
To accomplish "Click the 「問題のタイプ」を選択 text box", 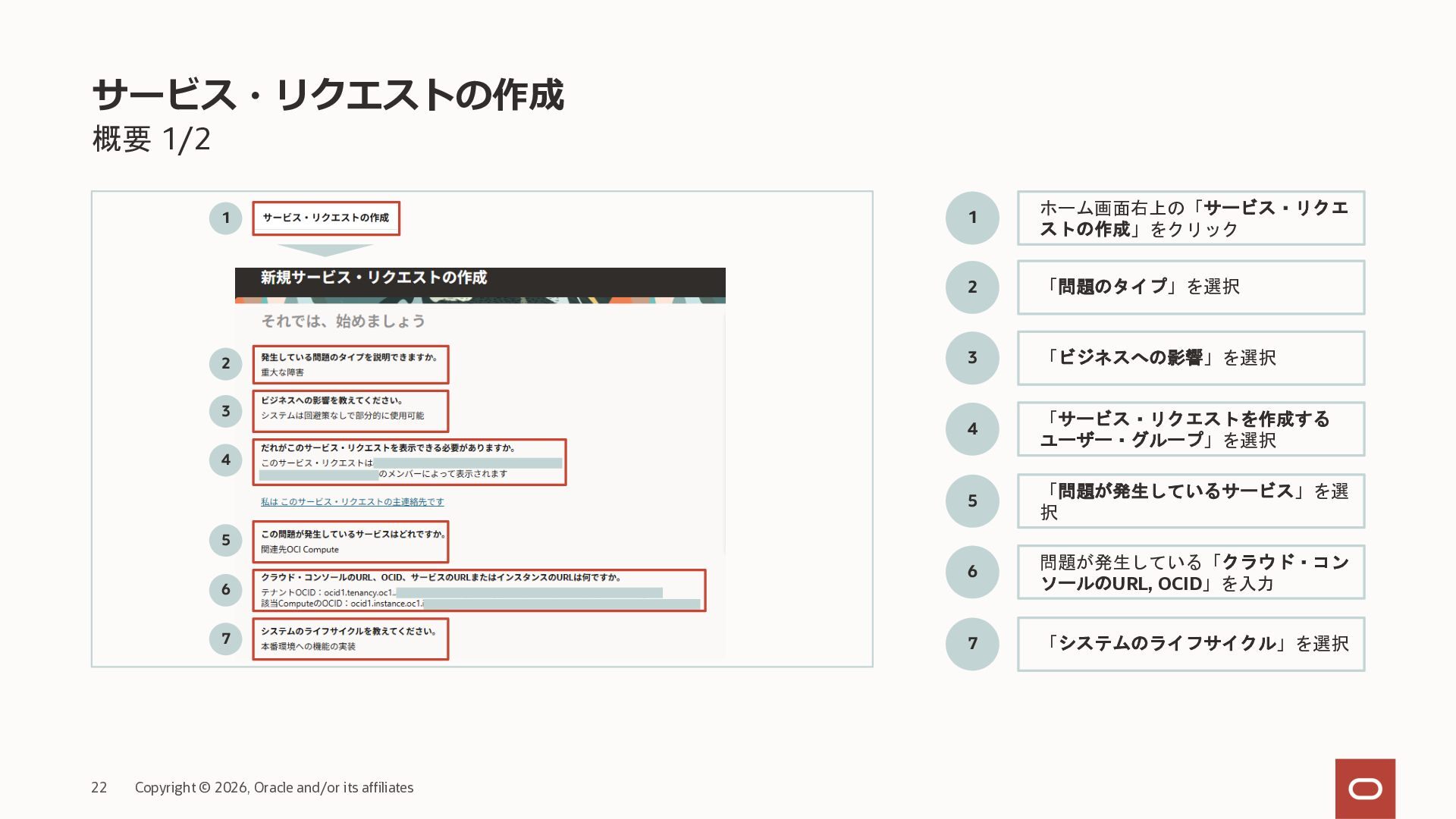I will pos(1191,287).
